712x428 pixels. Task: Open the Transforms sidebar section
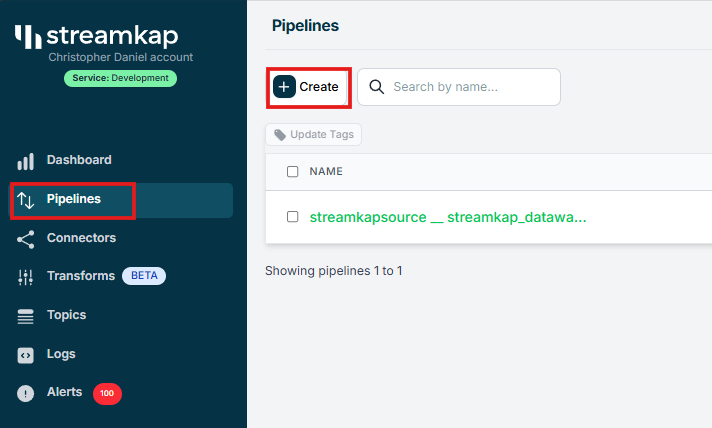pos(81,276)
